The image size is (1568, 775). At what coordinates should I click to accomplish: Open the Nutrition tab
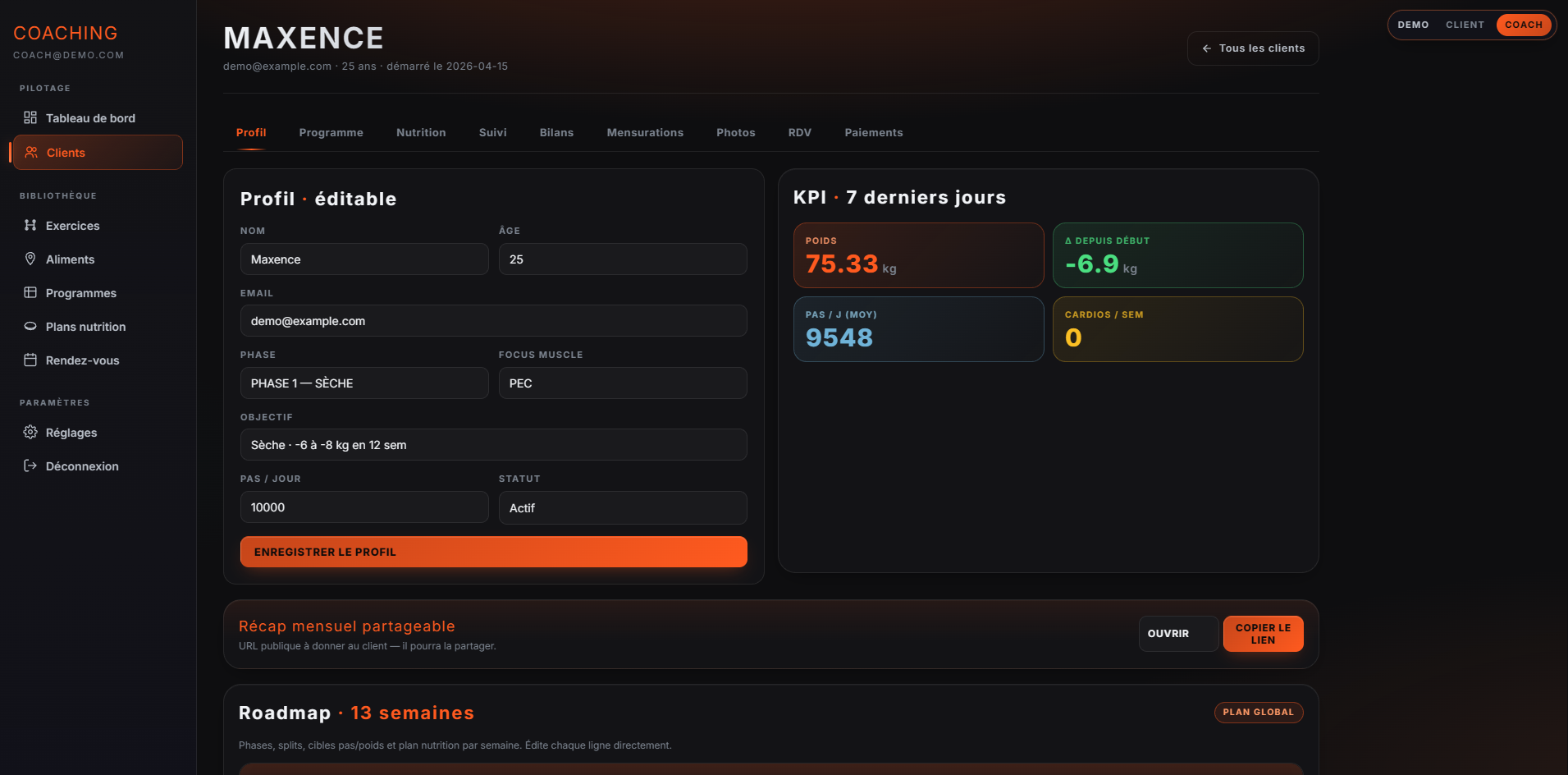coord(421,132)
